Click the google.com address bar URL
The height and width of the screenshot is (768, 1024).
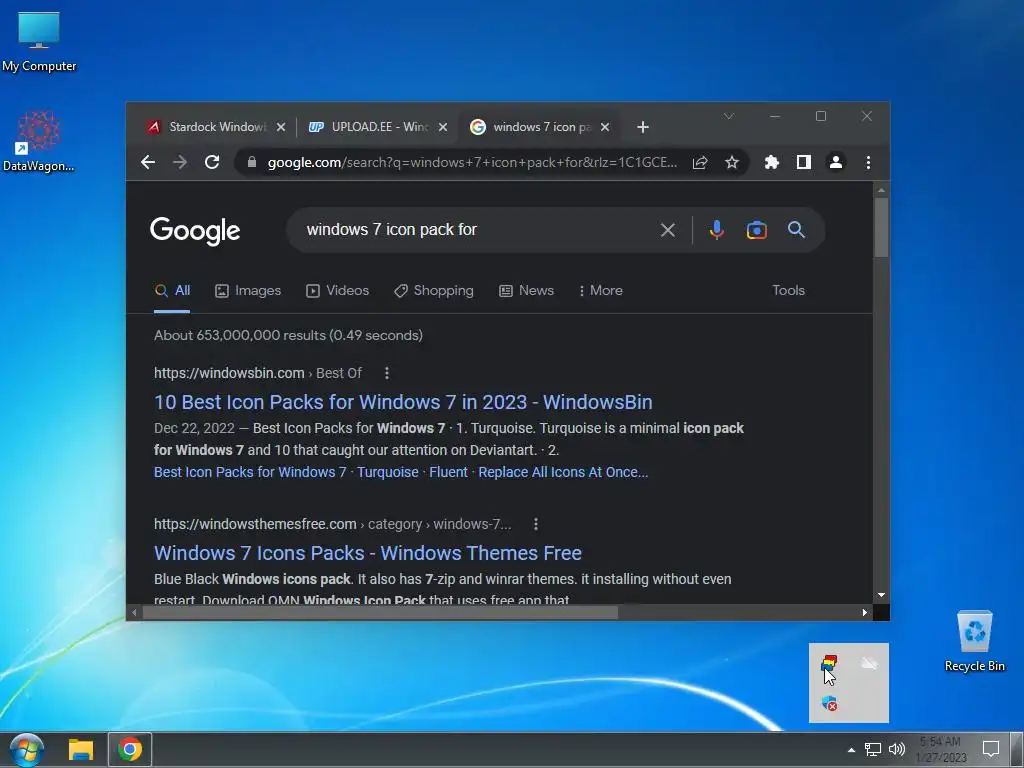pyautogui.click(x=472, y=162)
